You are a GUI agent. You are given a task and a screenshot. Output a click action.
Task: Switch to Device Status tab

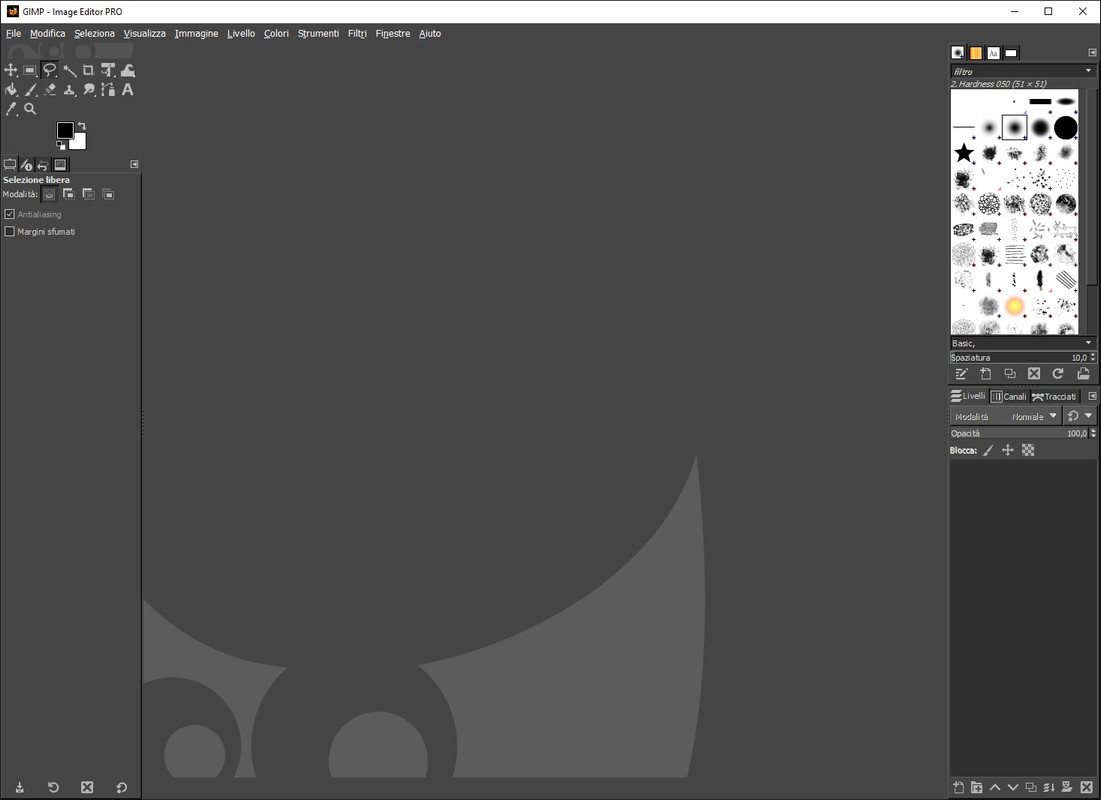[26, 164]
